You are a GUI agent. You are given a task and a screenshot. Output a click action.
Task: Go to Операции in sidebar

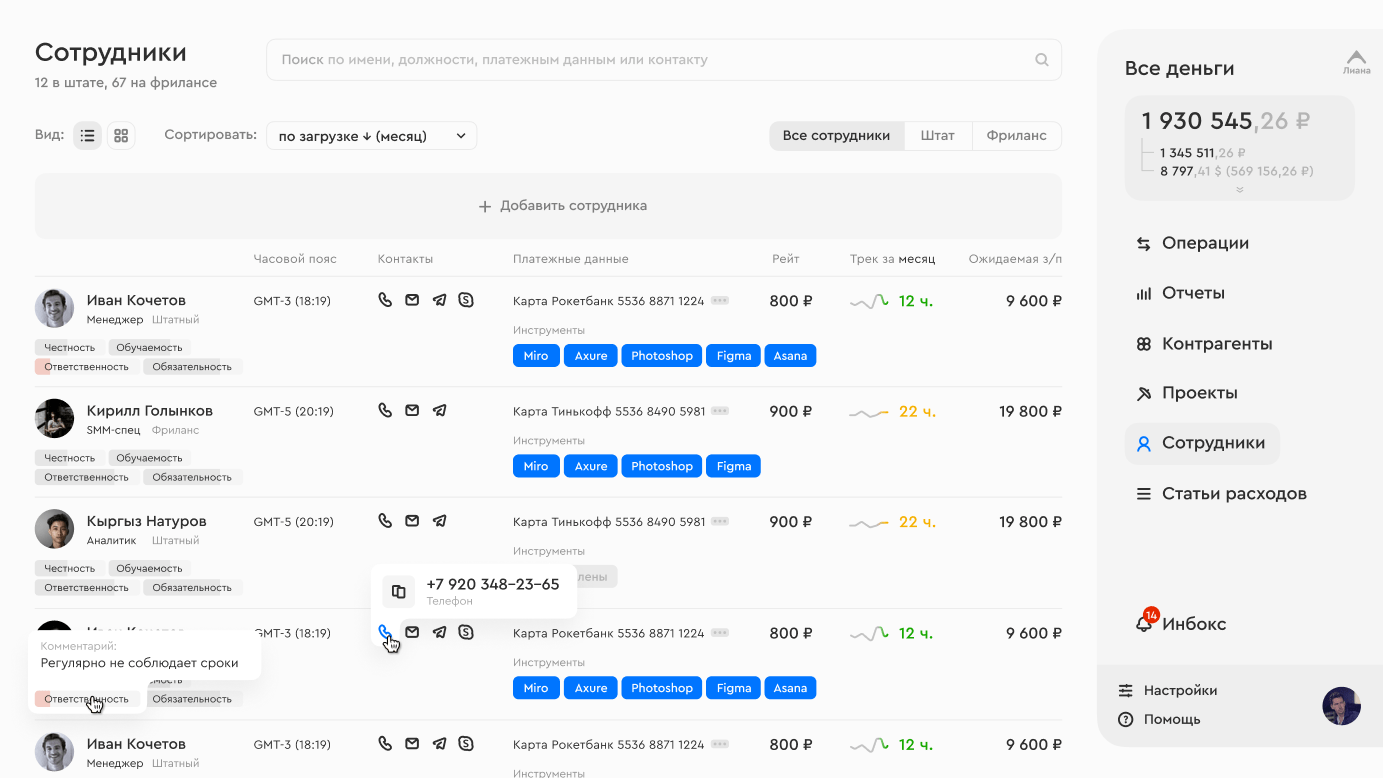pyautogui.click(x=1204, y=243)
